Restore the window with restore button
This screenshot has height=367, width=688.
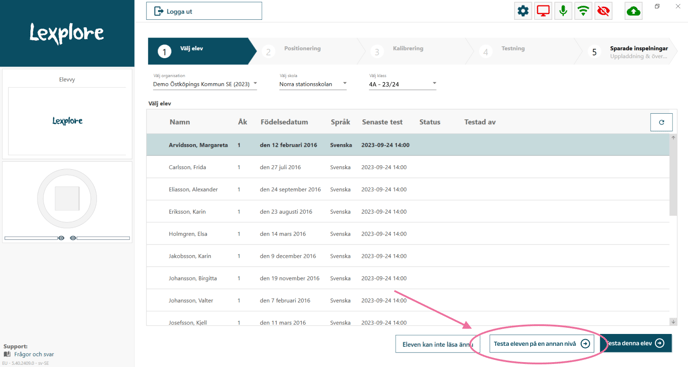pos(657,7)
